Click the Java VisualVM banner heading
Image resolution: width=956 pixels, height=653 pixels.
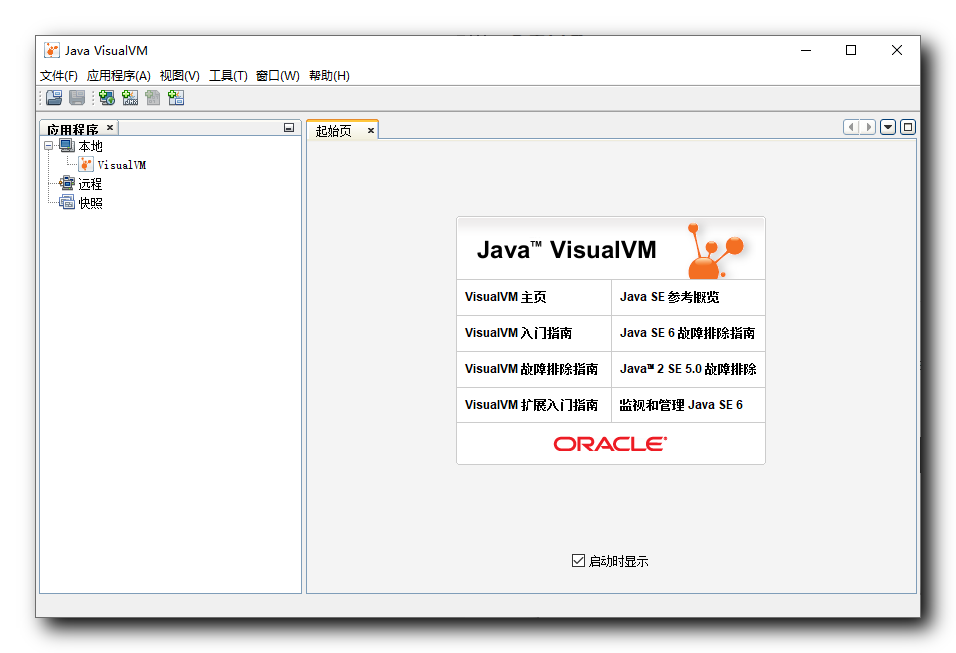[x=566, y=250]
